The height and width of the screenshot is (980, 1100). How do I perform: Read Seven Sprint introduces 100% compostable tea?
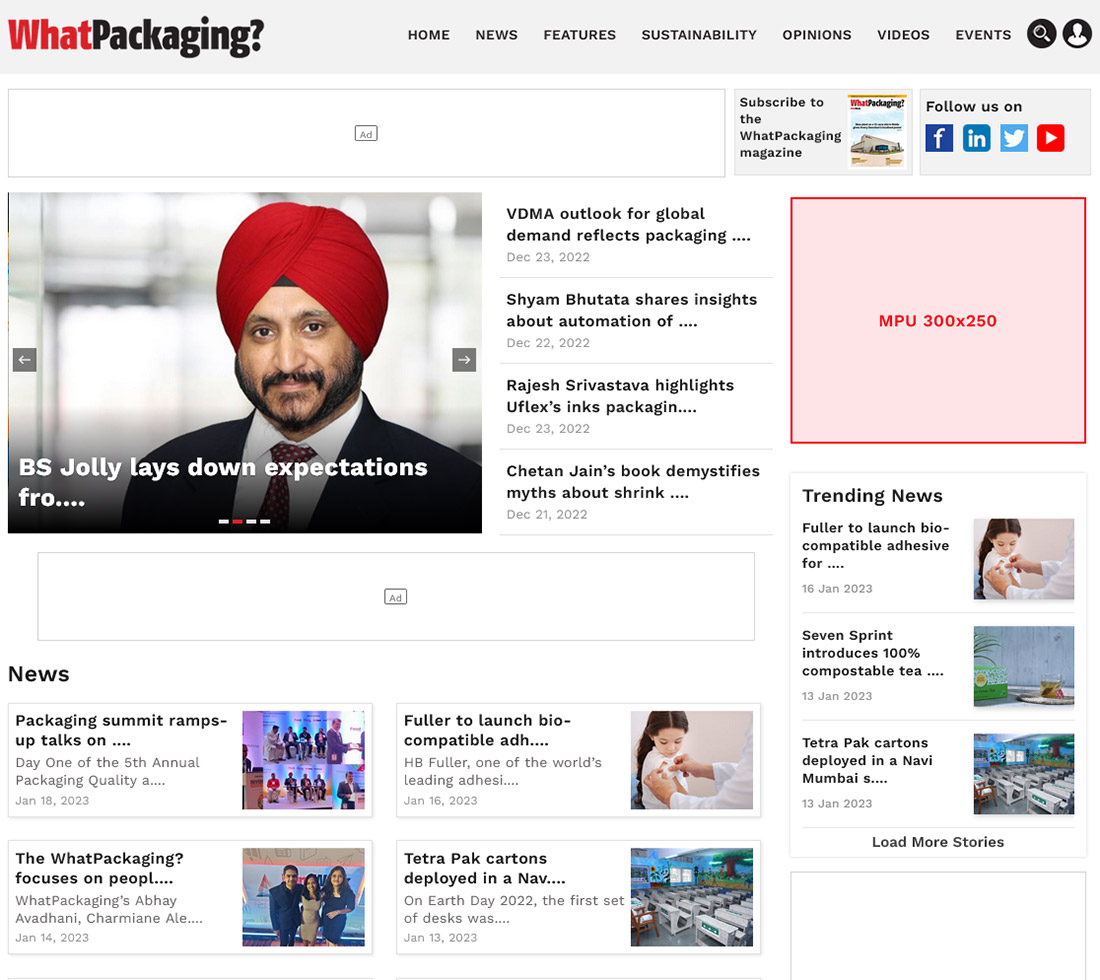[x=873, y=653]
